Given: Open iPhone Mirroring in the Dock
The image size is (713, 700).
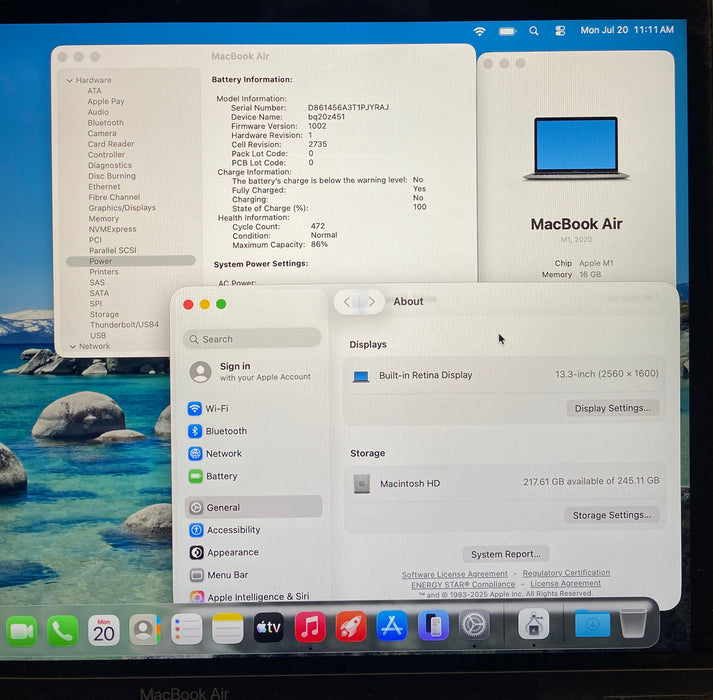Looking at the screenshot, I should point(433,625).
